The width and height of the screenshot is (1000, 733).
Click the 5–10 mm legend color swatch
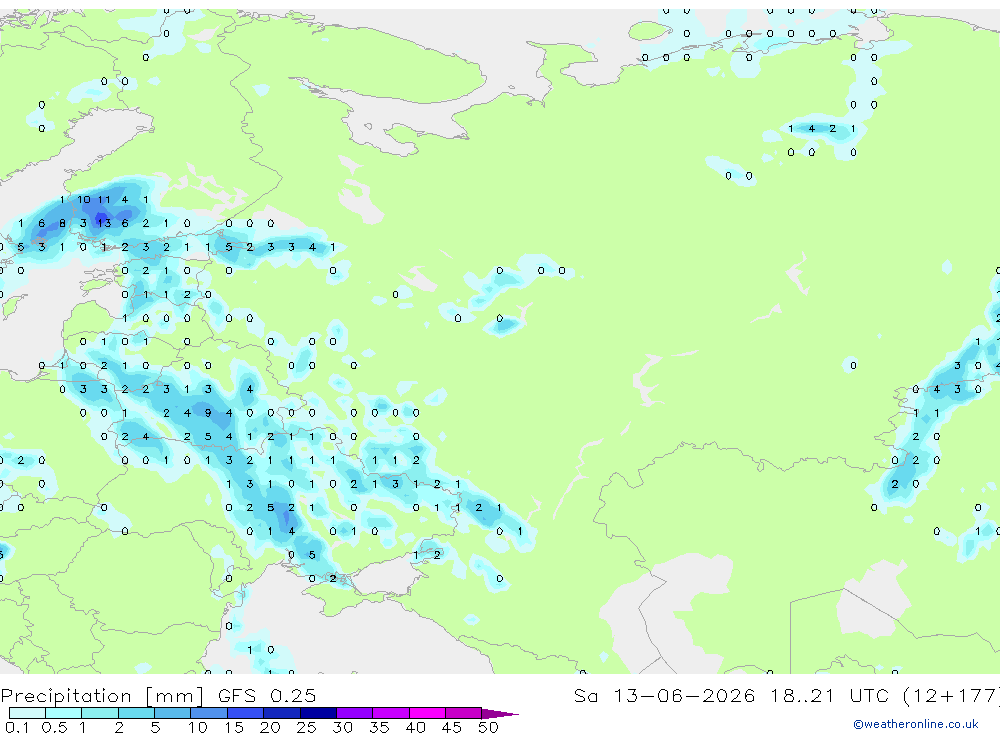(172, 713)
